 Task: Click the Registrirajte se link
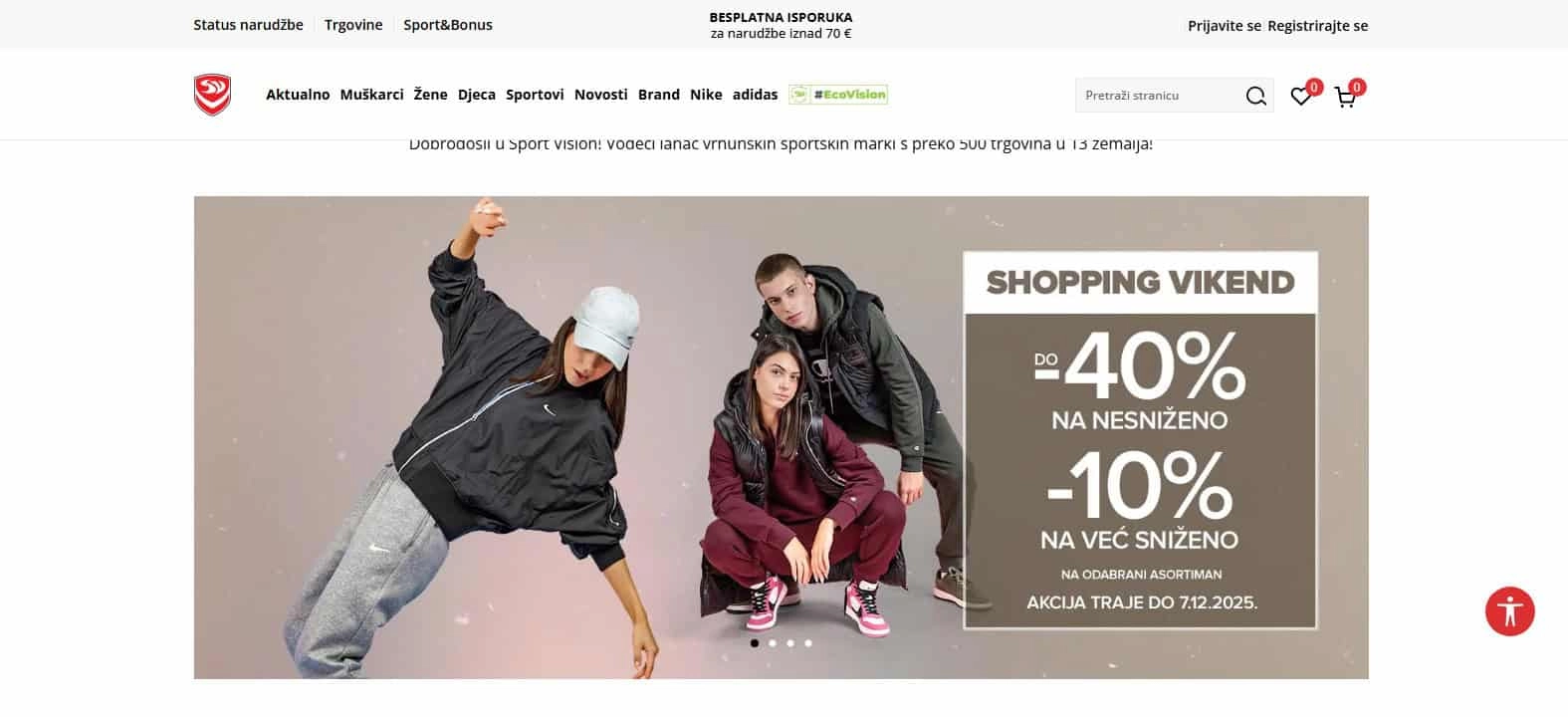click(1317, 26)
